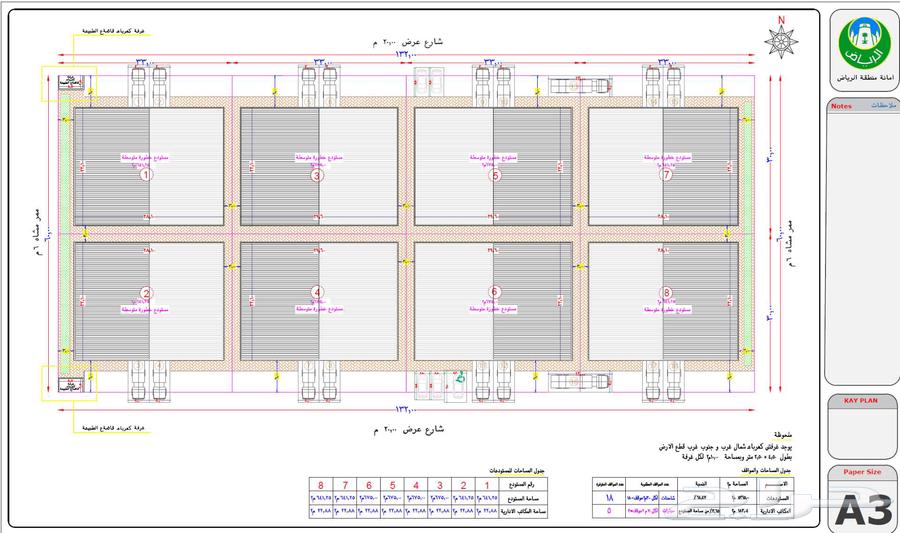Click the KAY PLAN panel header
900x533 pixels.
coord(859,400)
